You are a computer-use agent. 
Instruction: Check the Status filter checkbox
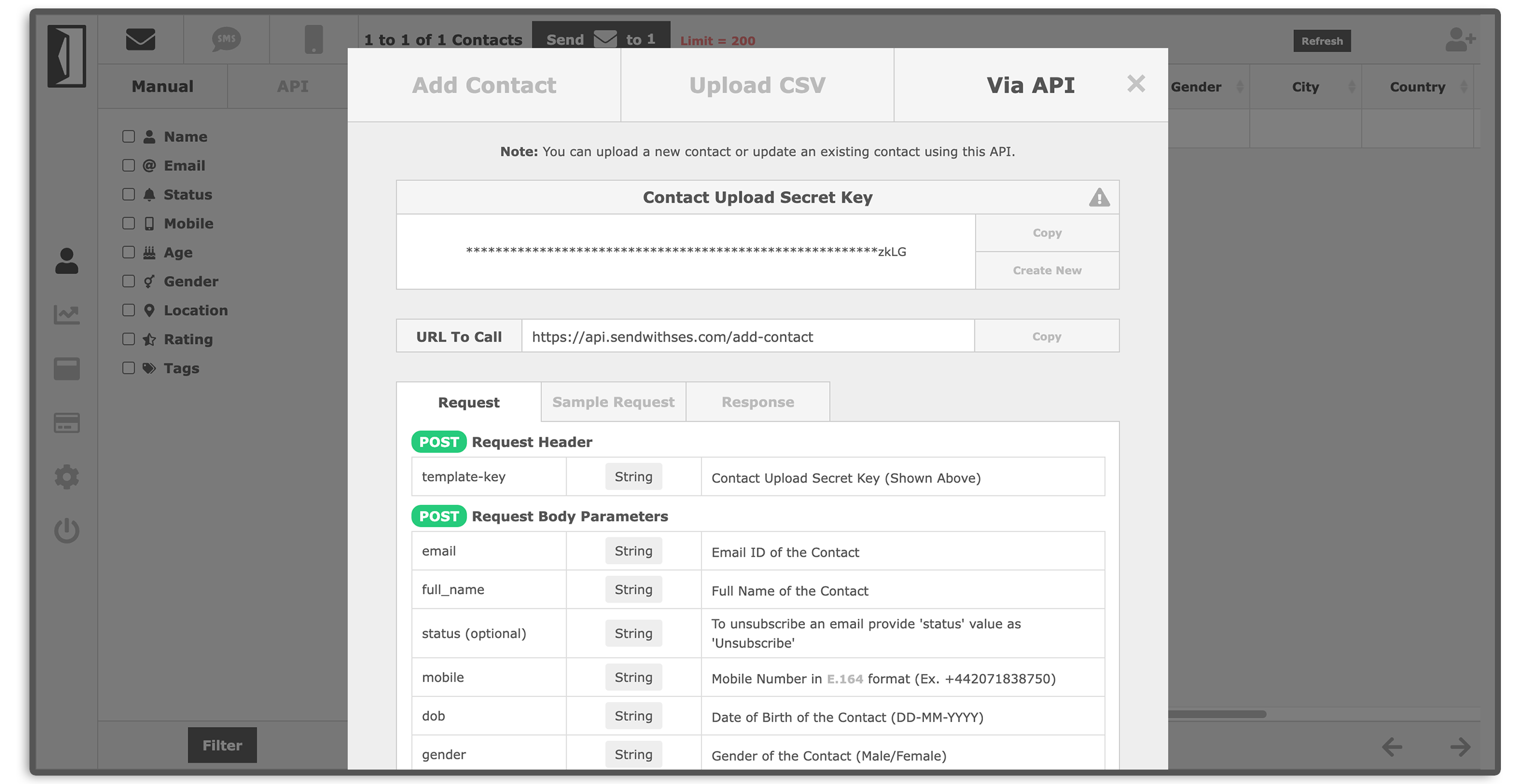[x=128, y=194]
